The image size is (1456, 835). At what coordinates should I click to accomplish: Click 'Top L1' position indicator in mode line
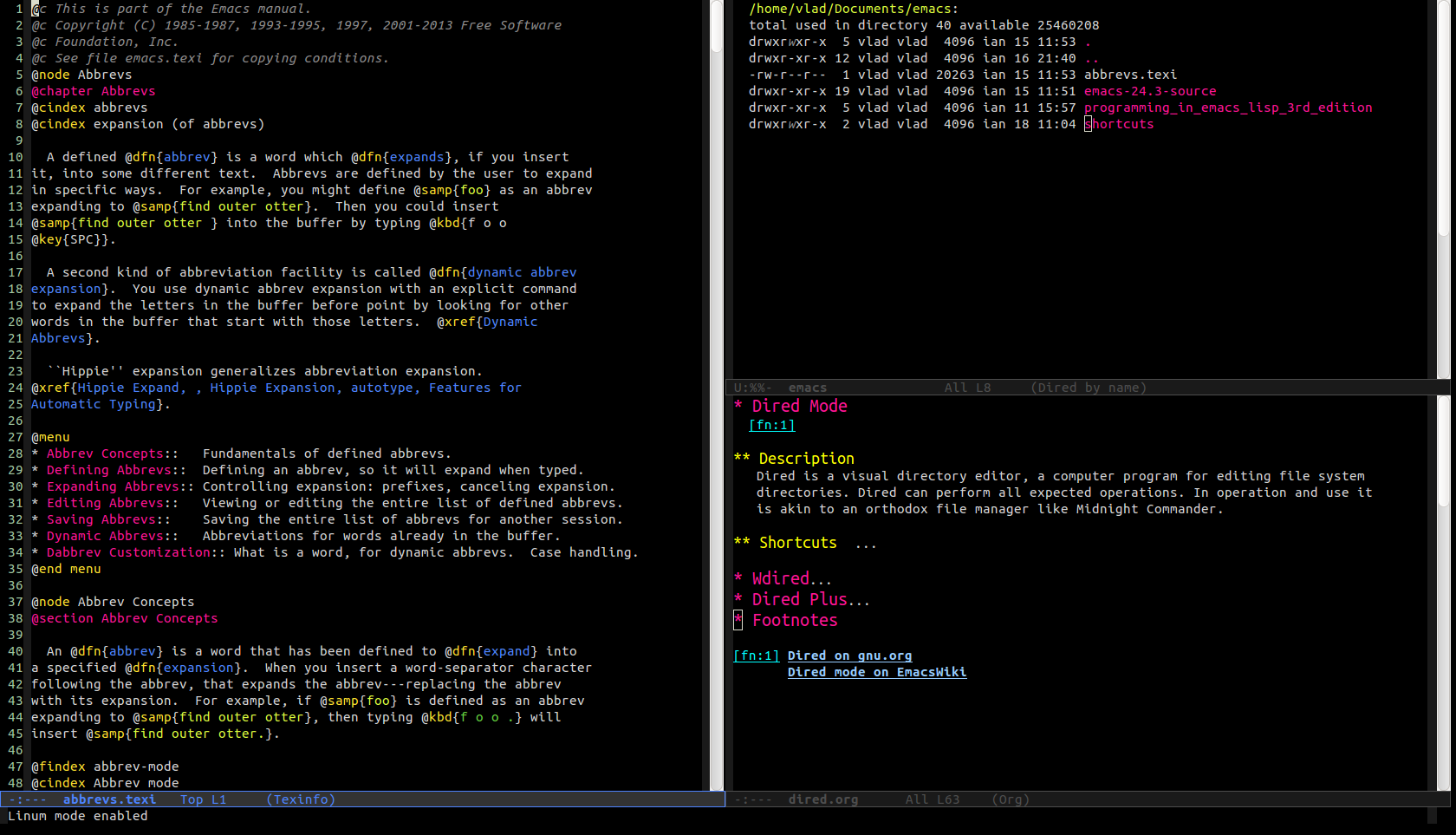(203, 799)
